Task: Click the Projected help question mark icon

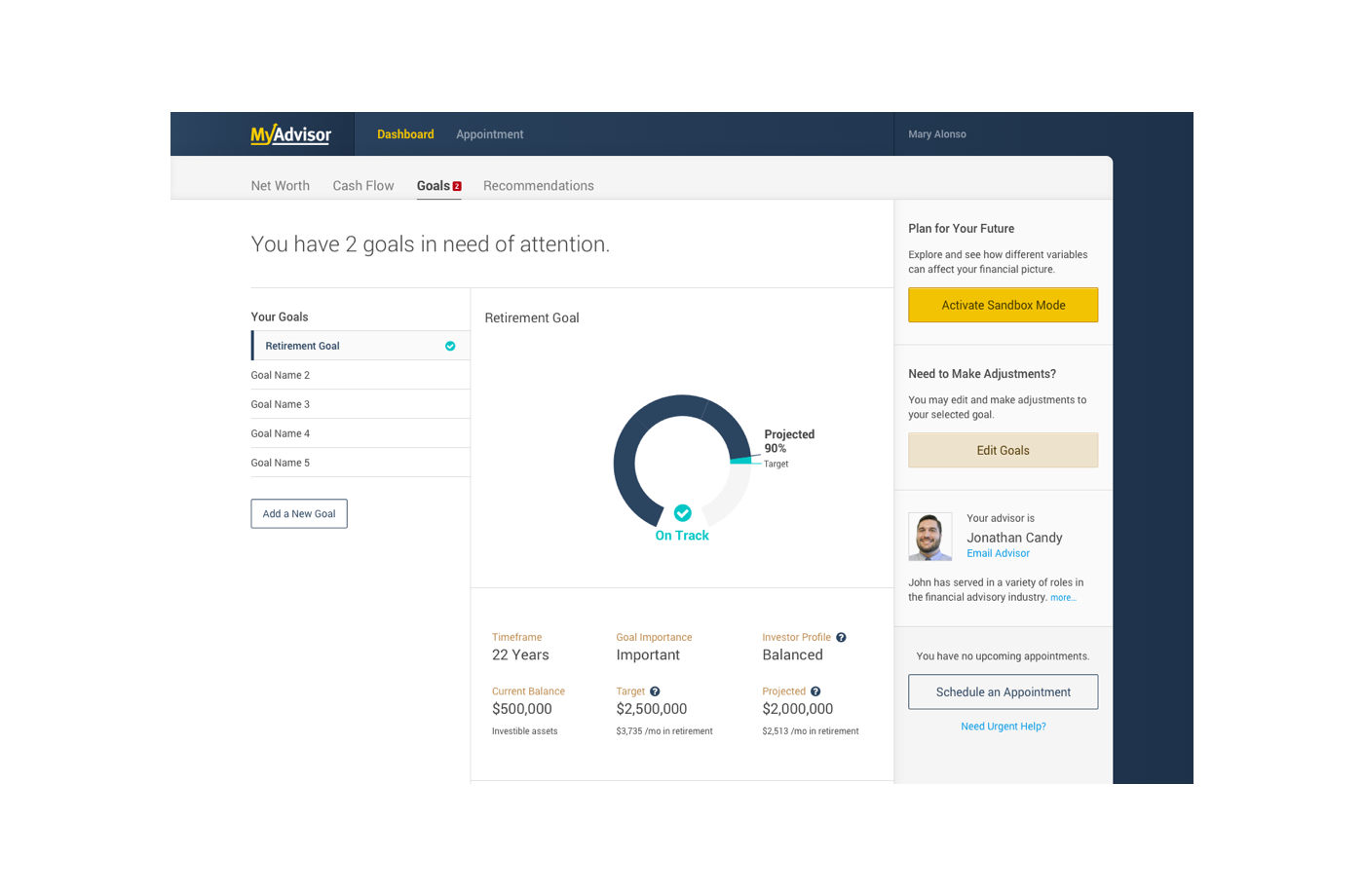Action: (815, 691)
